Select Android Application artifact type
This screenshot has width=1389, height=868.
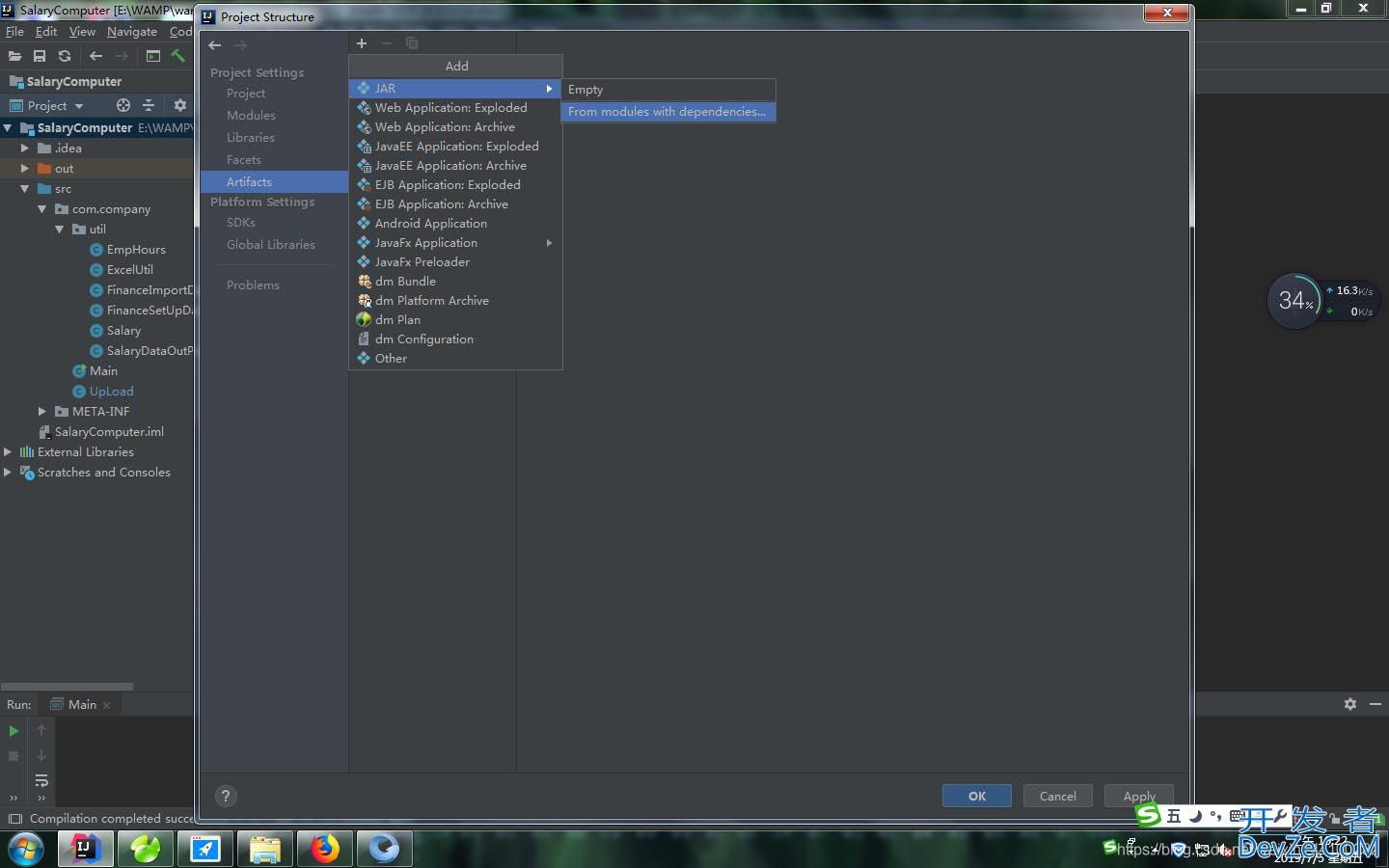(x=455, y=223)
